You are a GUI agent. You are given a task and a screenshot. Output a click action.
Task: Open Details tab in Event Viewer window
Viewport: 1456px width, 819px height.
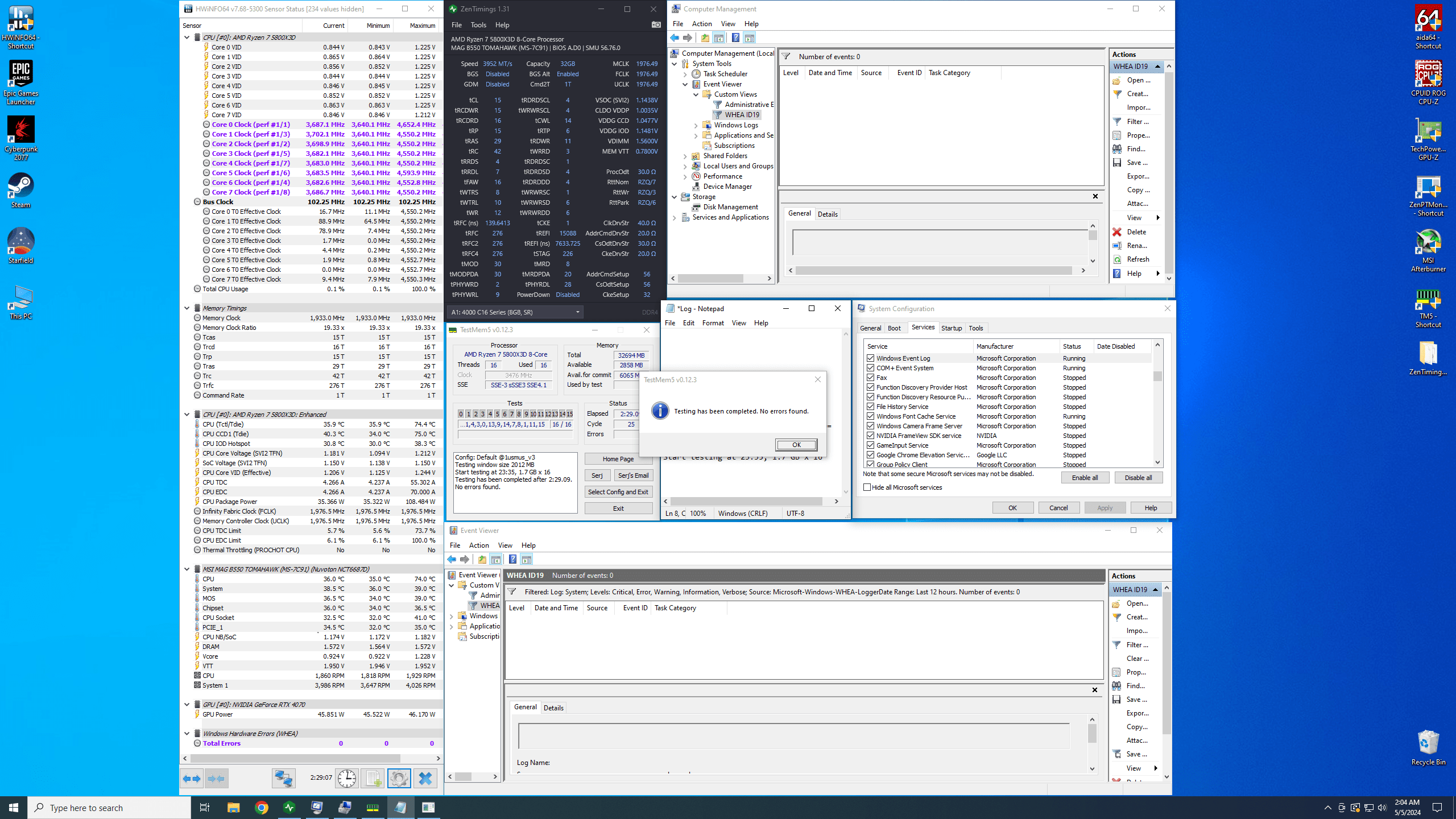coord(553,708)
